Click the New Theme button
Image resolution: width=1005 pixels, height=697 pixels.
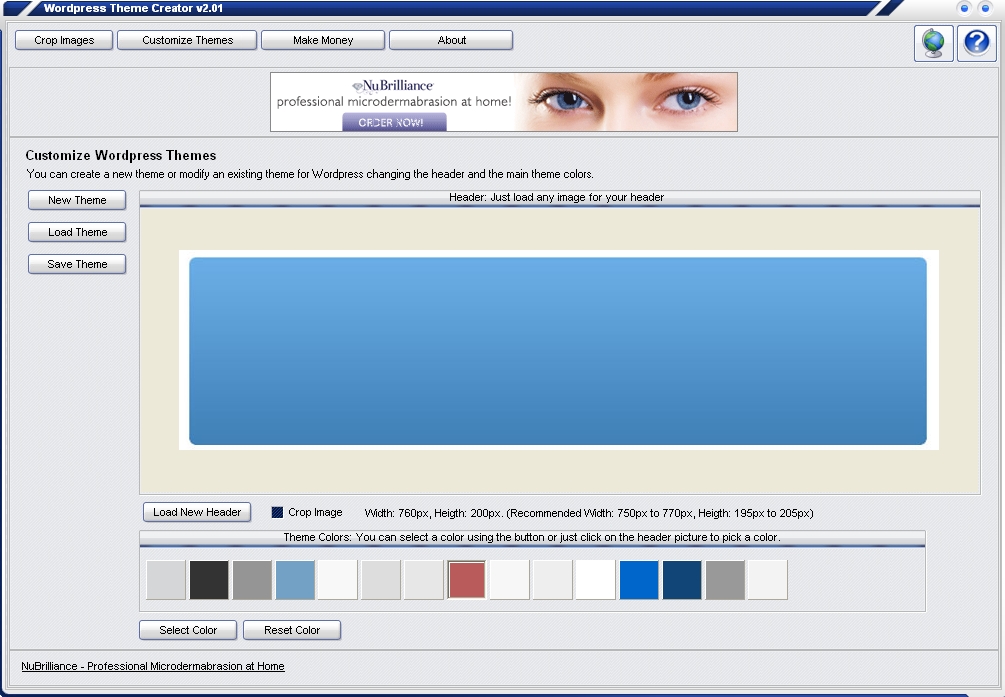point(77,200)
